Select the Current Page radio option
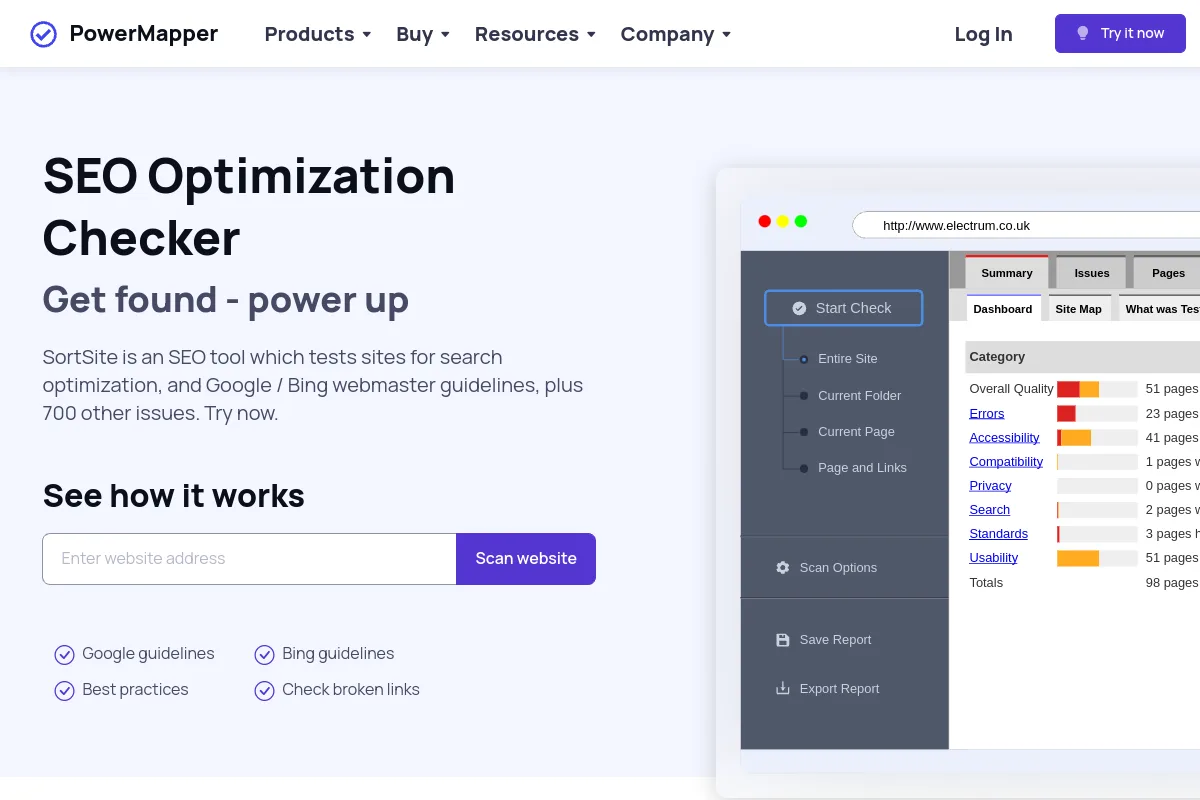Screen dimensions: 1200x800 point(803,432)
